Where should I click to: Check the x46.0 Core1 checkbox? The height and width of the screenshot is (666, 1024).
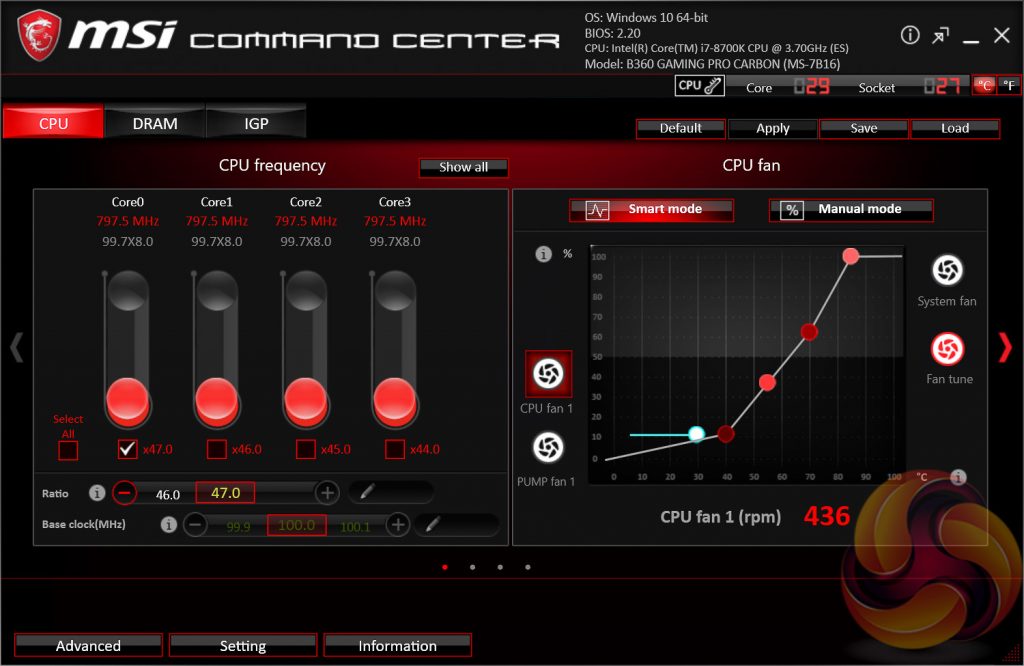point(216,449)
